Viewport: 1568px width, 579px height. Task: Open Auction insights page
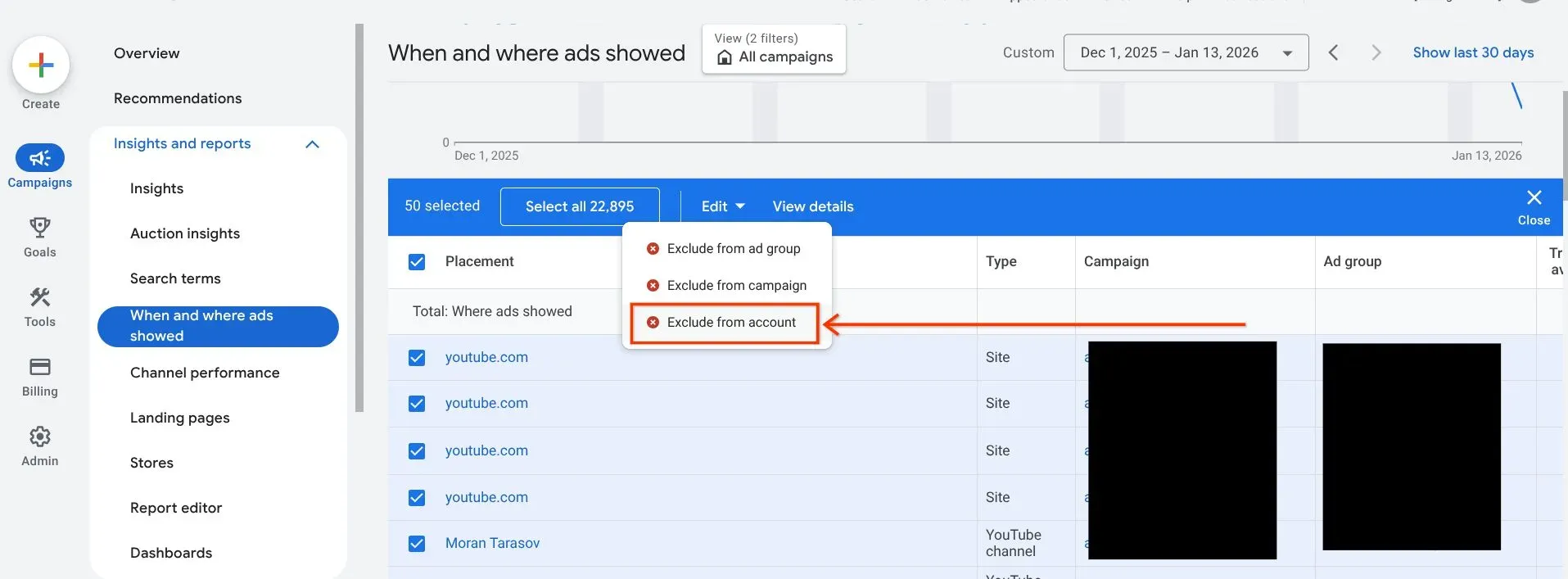click(185, 233)
